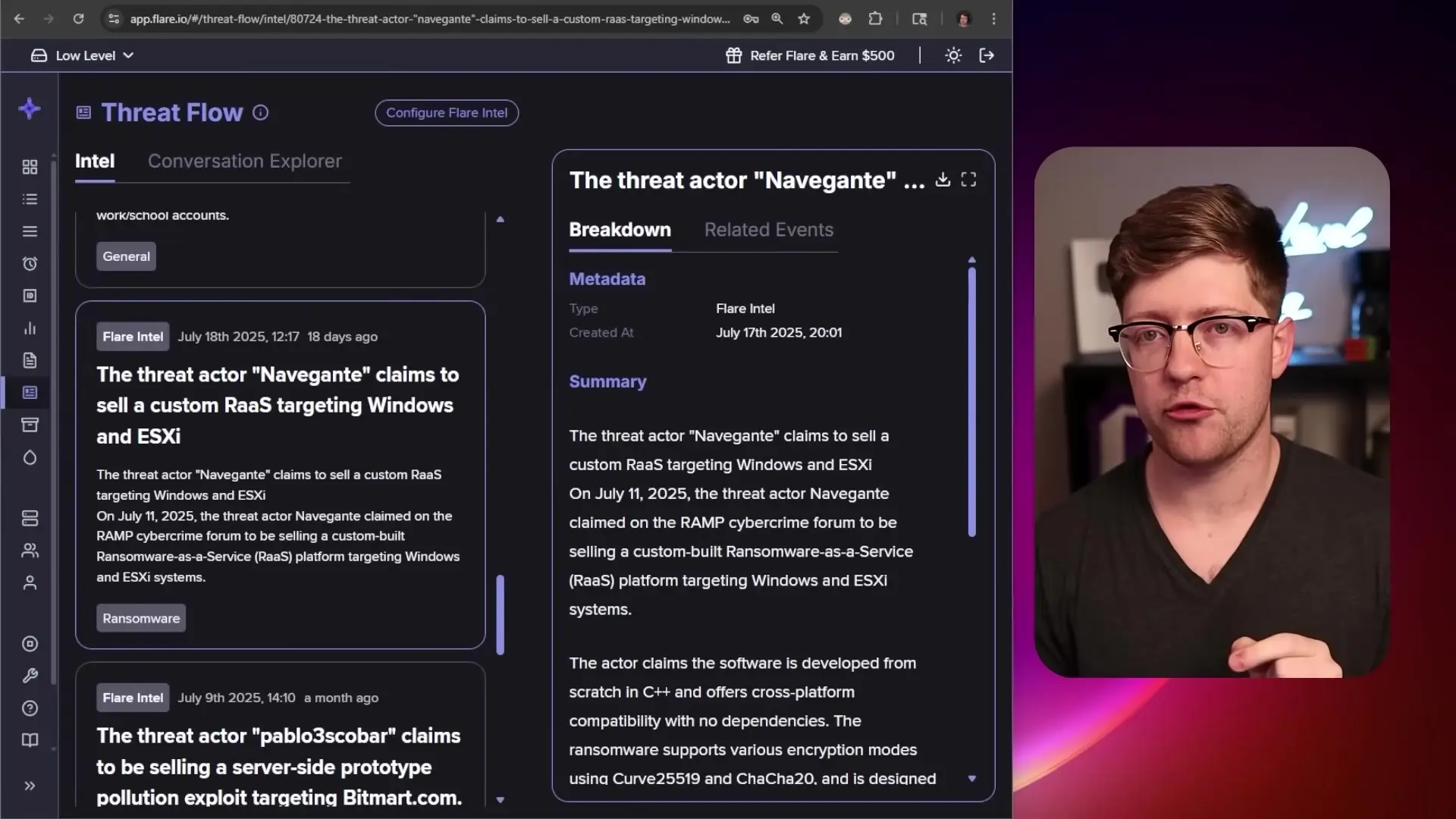Open the pablo3scobar Bitmart intel card title

(x=279, y=766)
